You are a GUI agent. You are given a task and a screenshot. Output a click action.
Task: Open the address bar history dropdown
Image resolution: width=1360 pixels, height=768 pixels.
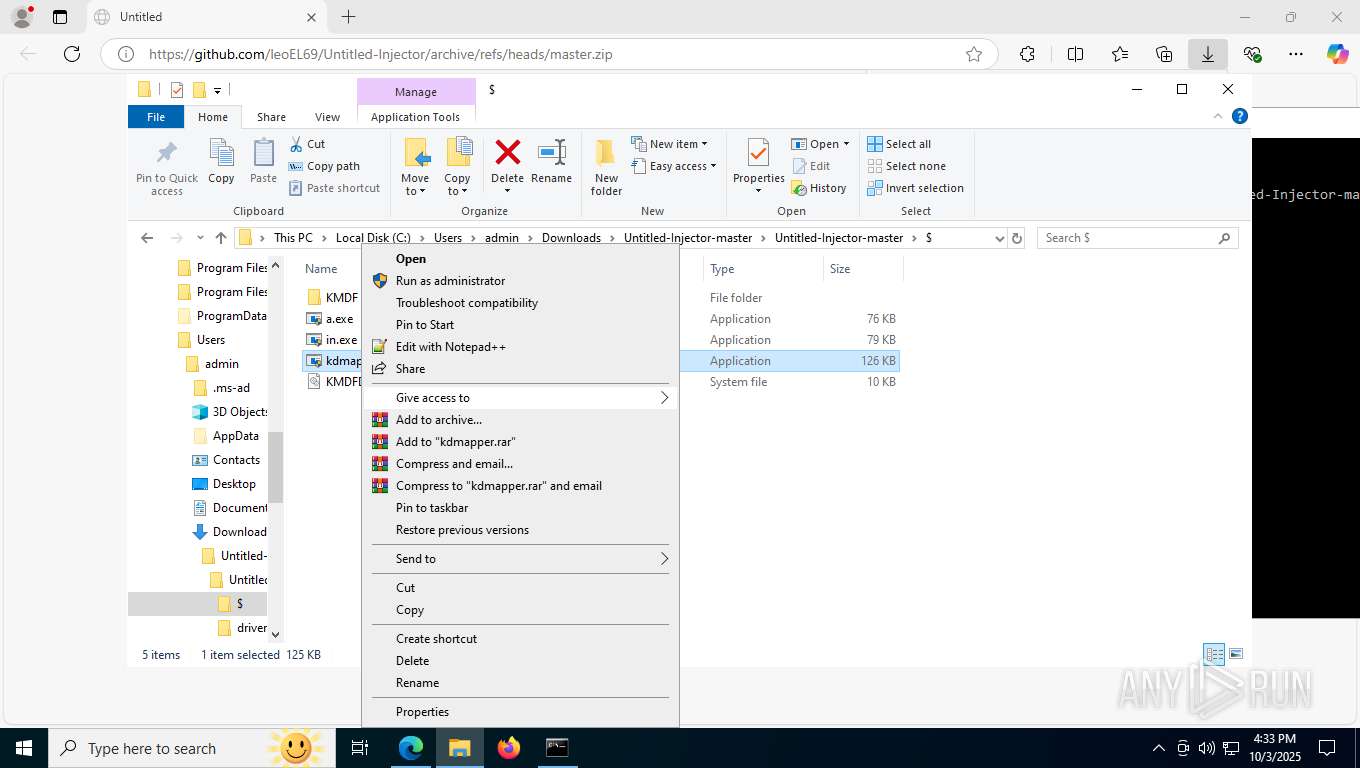click(999, 238)
